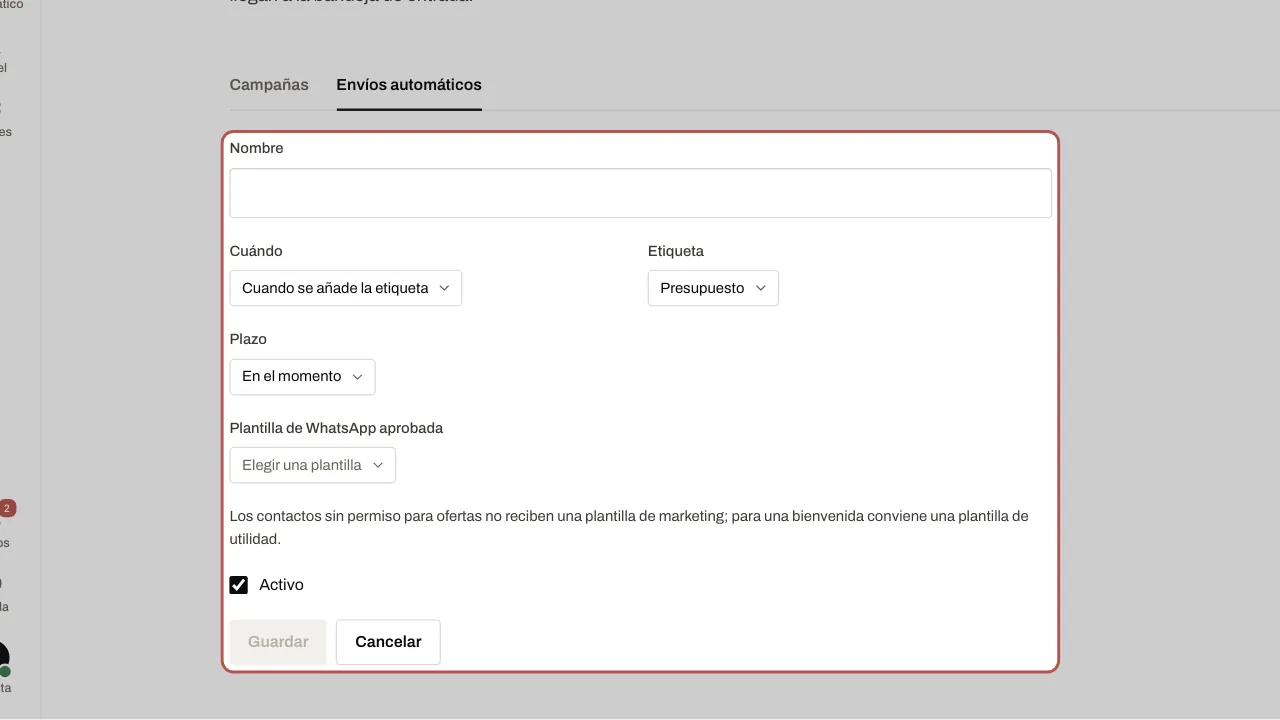Expand the Etiqueta dropdown set to Presupuesto

[713, 288]
